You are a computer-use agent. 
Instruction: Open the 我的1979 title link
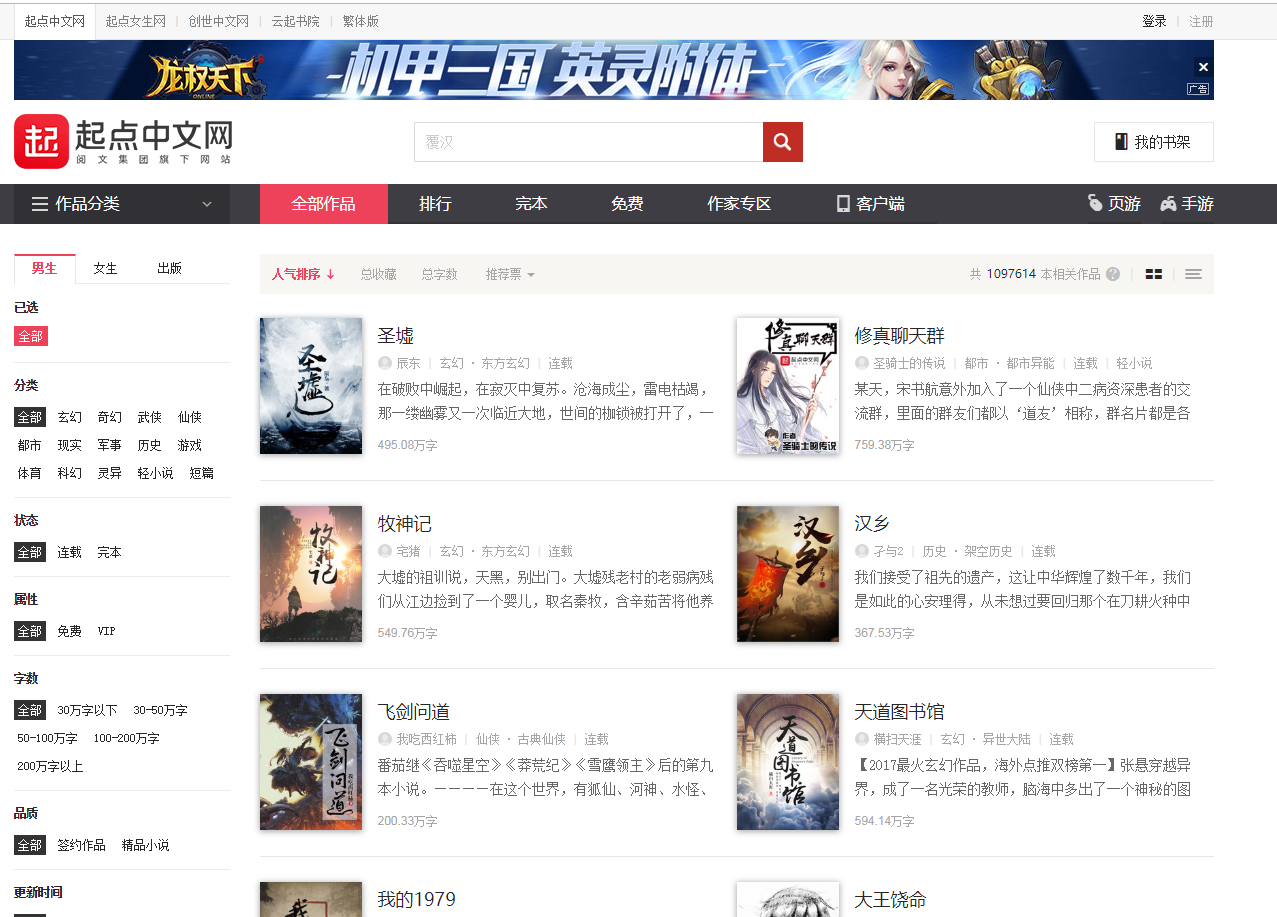(x=416, y=900)
